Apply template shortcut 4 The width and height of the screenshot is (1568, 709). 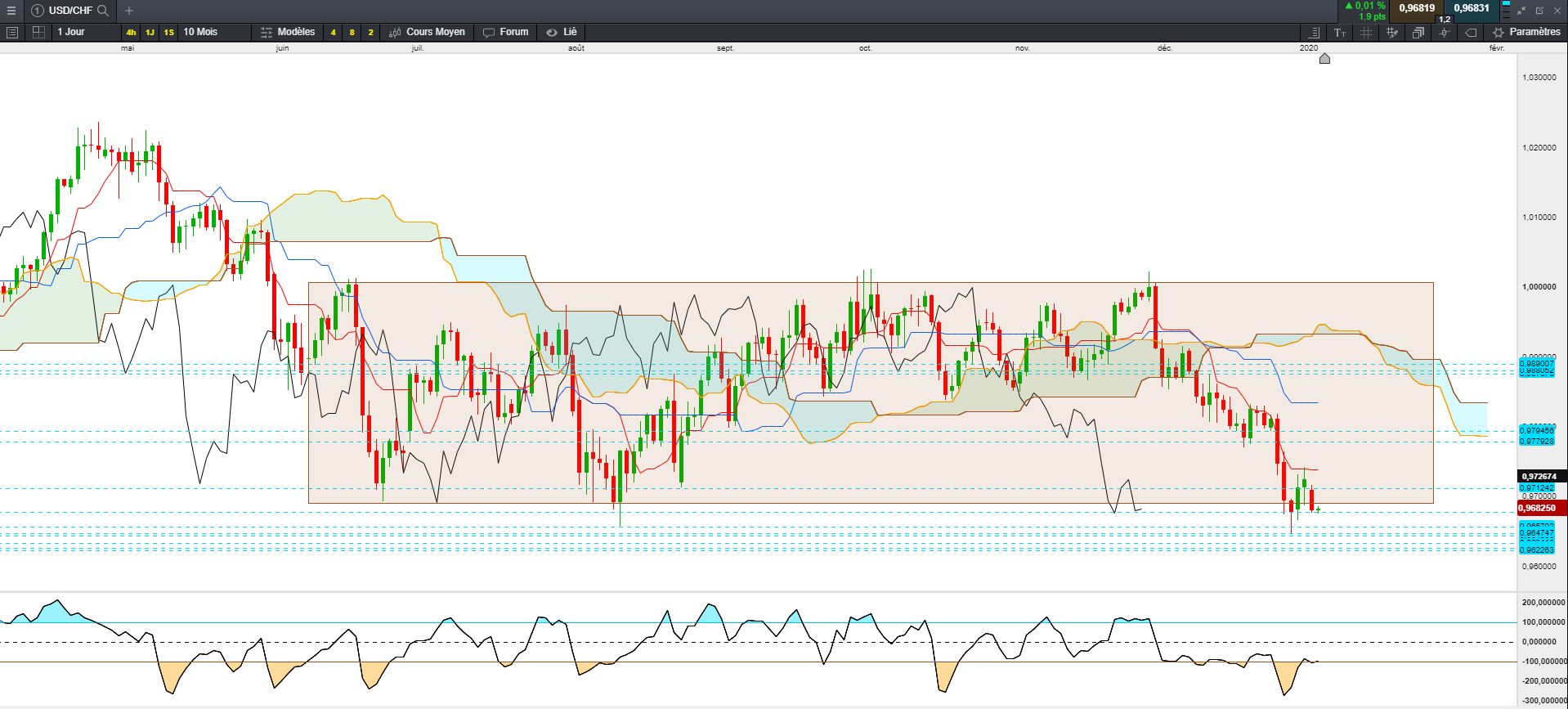click(333, 33)
